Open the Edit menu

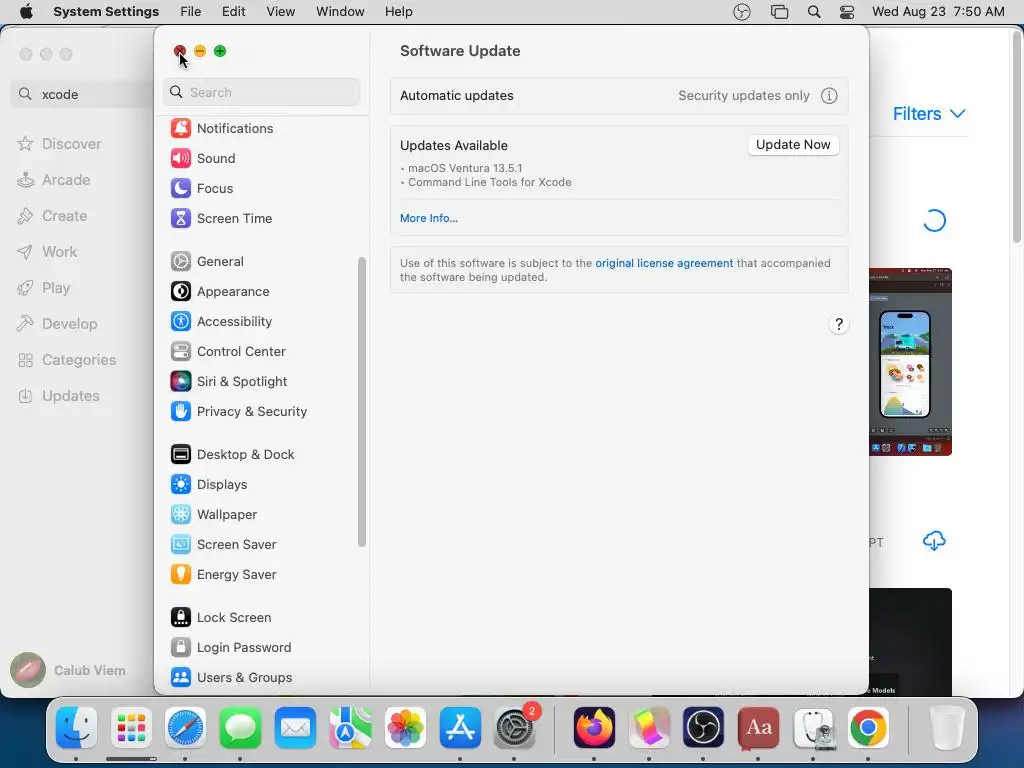(x=234, y=12)
